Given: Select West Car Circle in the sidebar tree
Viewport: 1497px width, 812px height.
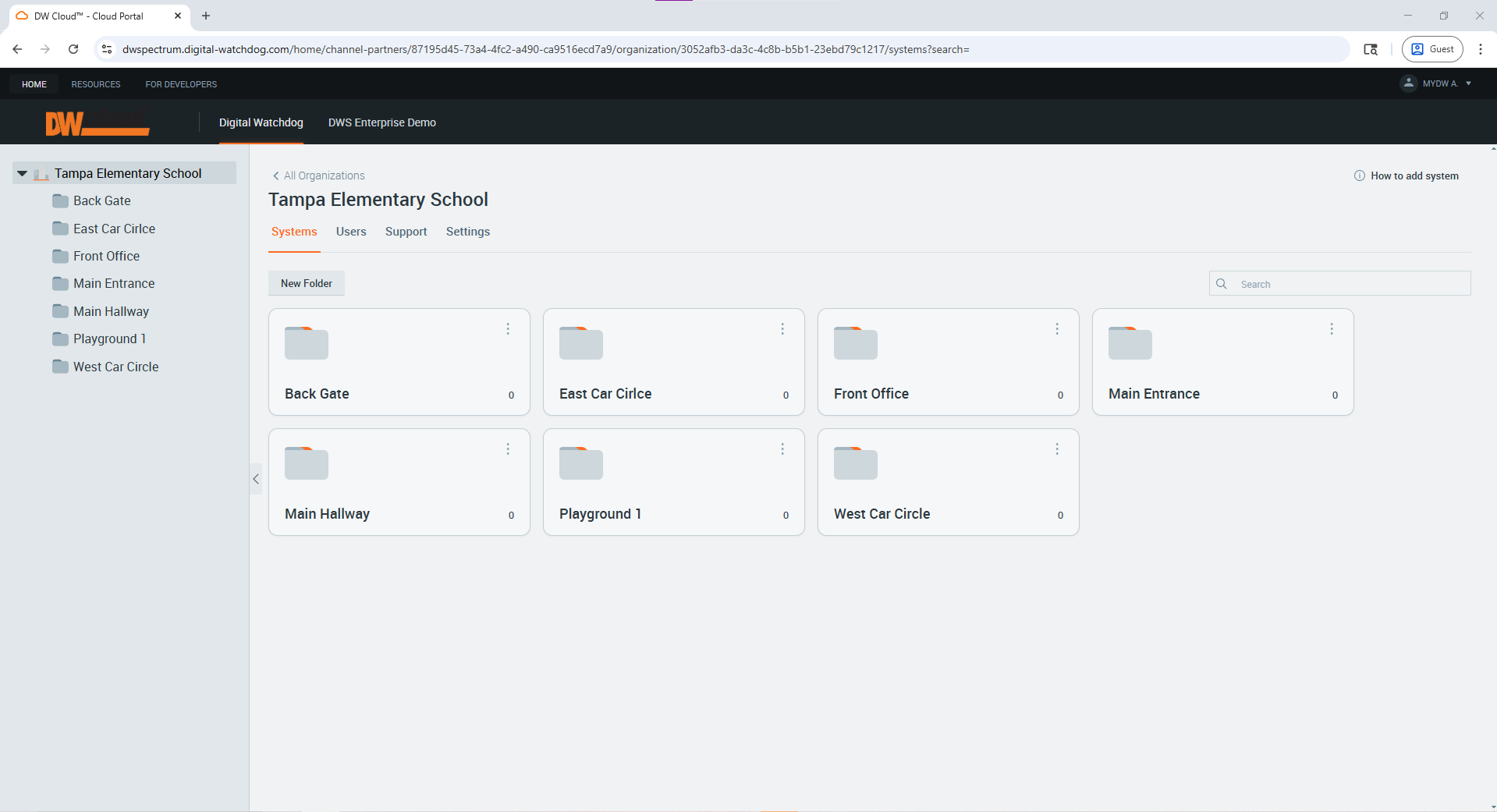Looking at the screenshot, I should pyautogui.click(x=116, y=367).
